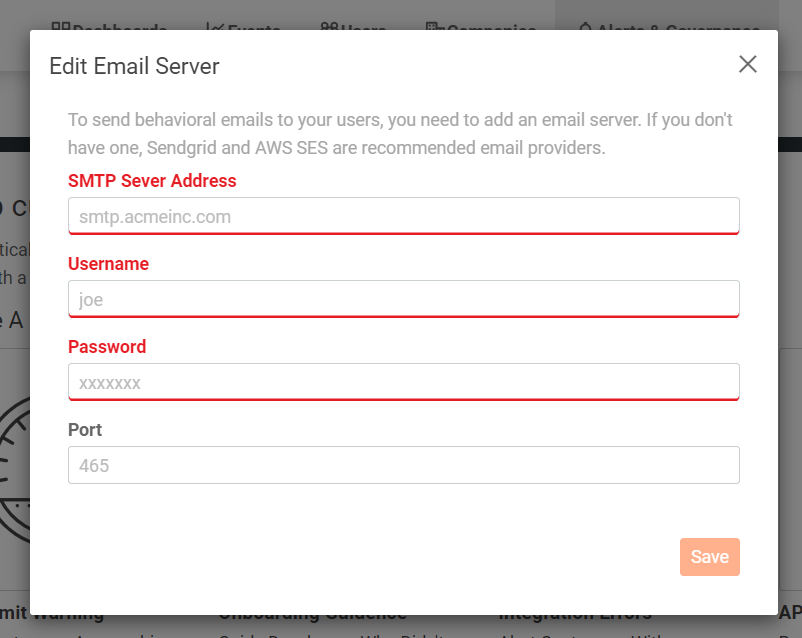Select the Alerts bell icon
Viewport: 802px width, 638px height.
tap(586, 26)
